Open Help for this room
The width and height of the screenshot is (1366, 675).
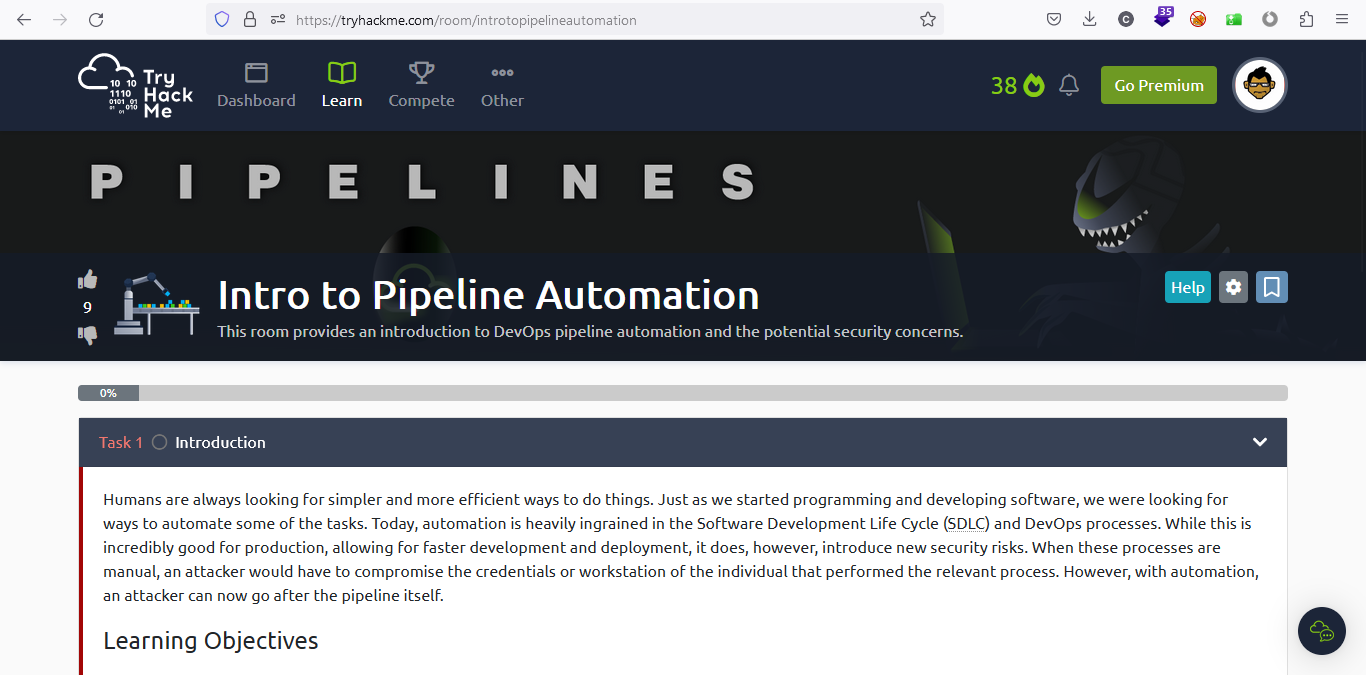coord(1187,287)
